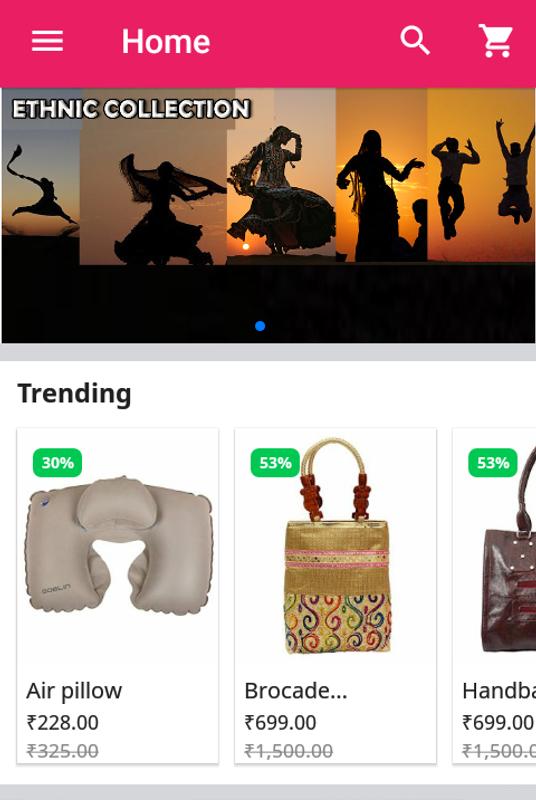Click the Trending section heading
Image resolution: width=536 pixels, height=800 pixels.
74,394
